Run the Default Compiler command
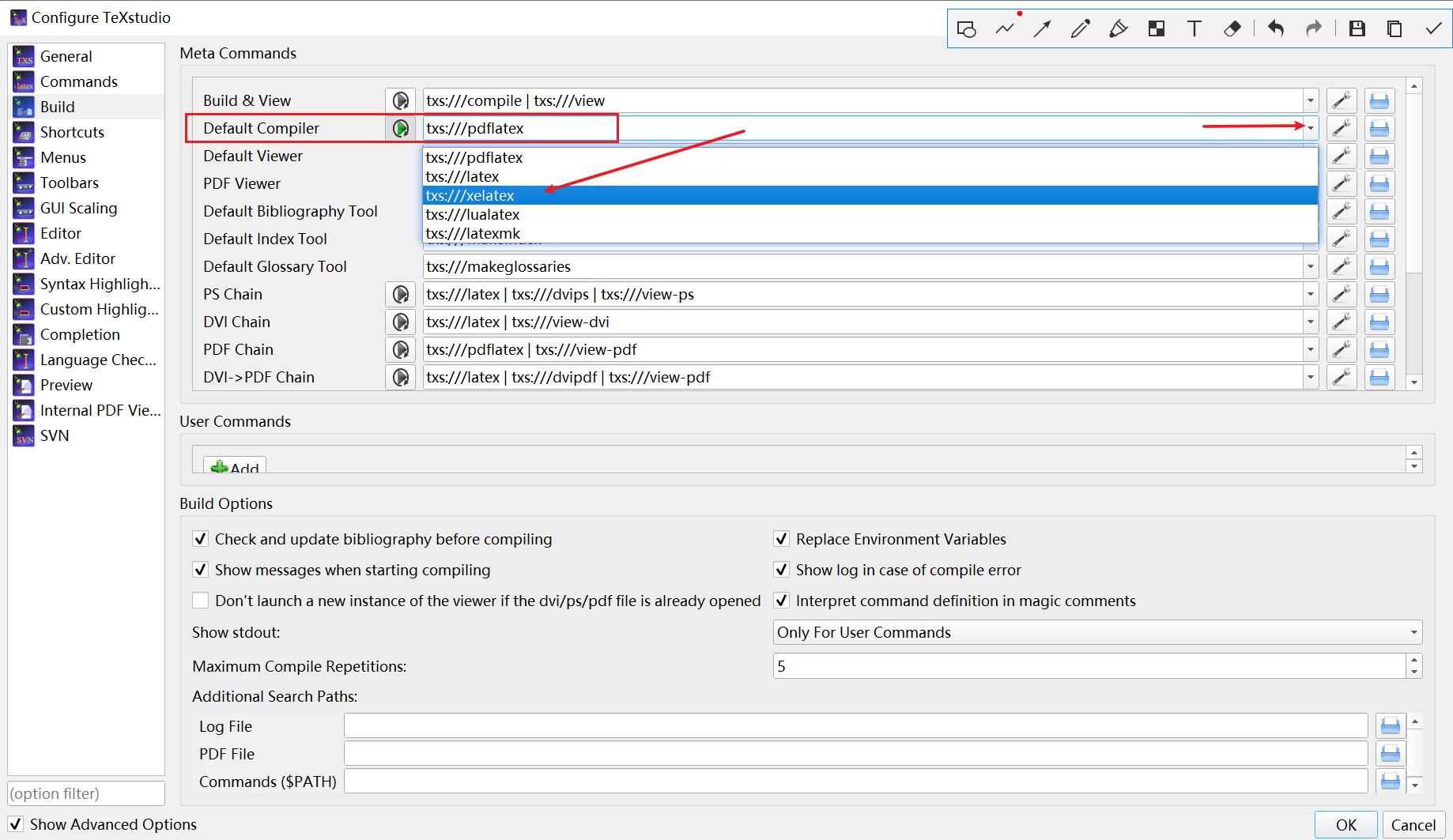 click(401, 128)
